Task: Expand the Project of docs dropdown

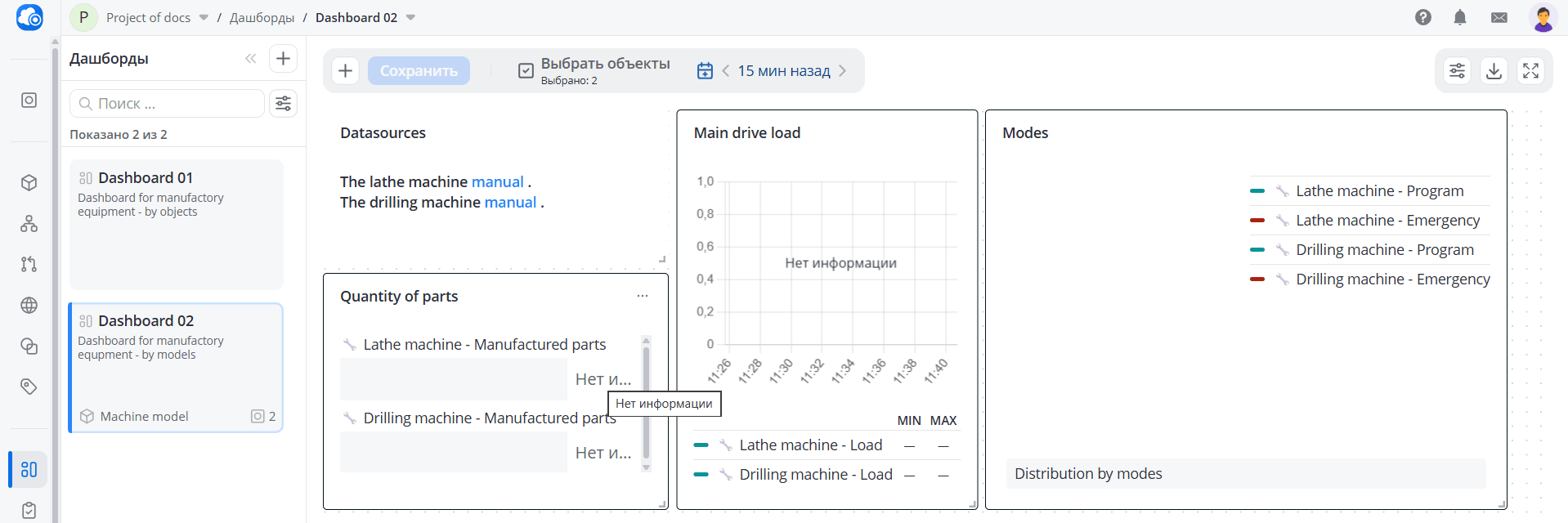Action: pyautogui.click(x=204, y=18)
